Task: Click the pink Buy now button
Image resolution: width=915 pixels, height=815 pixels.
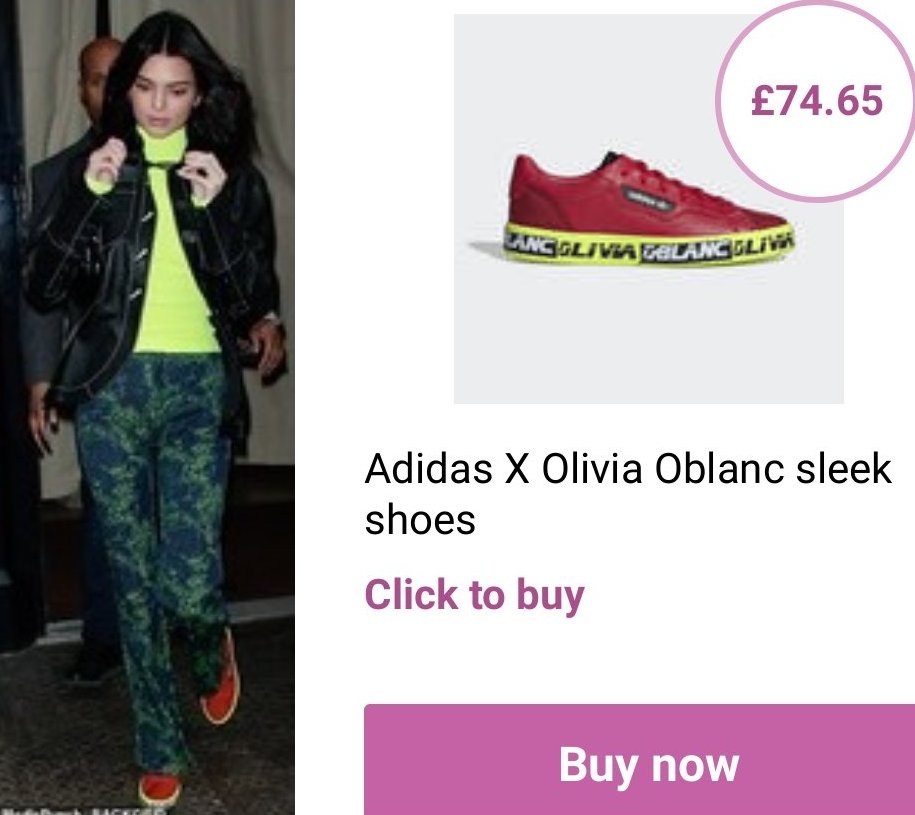Action: [640, 760]
